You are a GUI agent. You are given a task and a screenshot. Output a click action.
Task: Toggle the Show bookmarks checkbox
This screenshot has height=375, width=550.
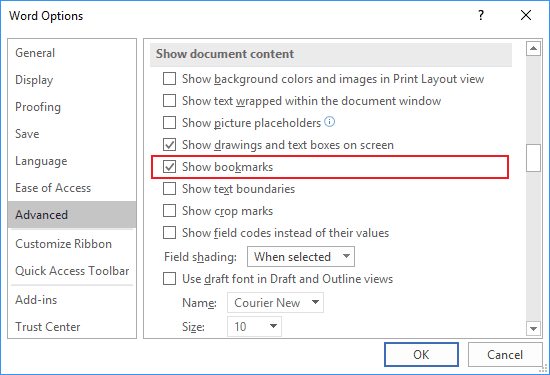click(169, 167)
